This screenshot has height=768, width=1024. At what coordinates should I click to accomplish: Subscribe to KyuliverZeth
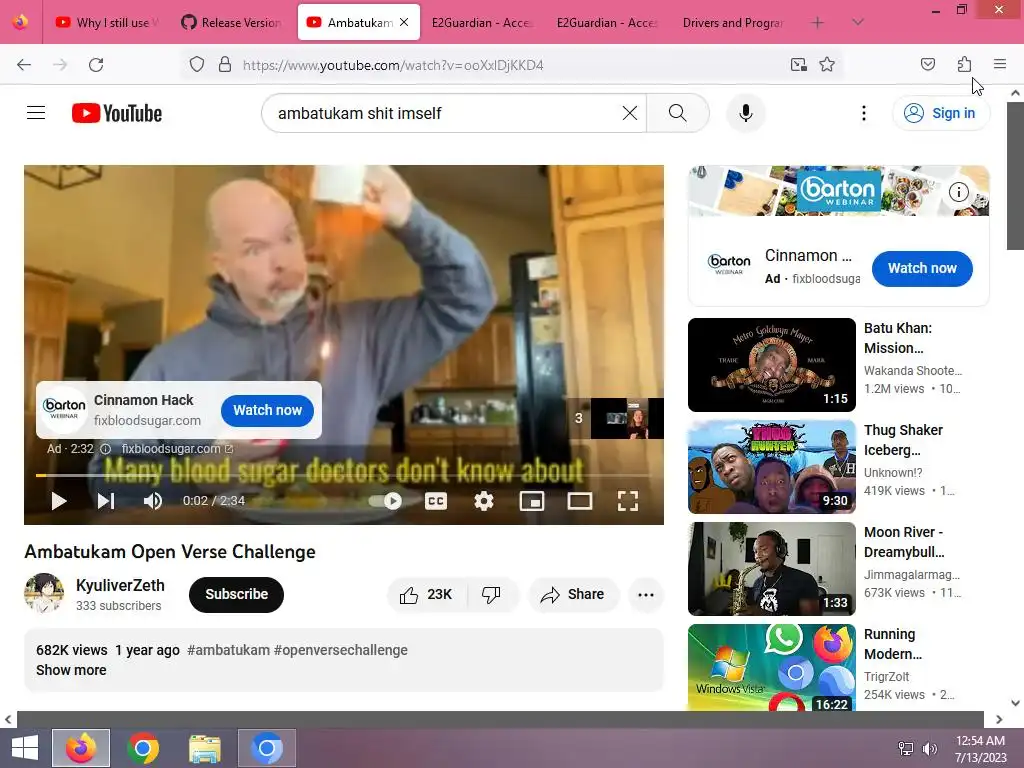click(236, 594)
